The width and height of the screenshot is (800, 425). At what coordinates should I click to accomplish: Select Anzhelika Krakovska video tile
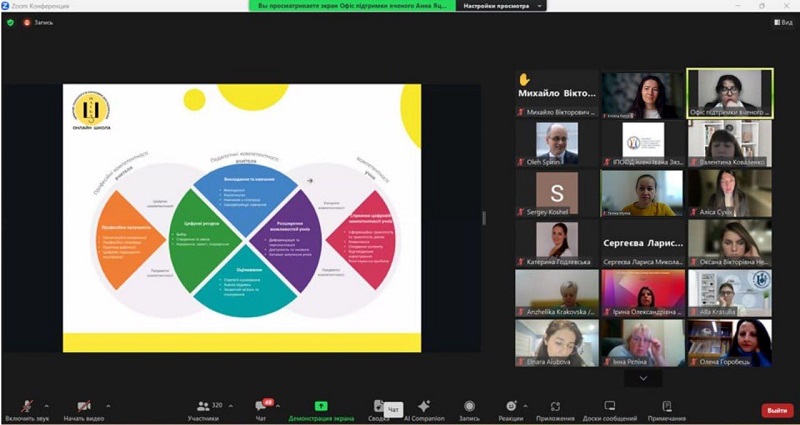(557, 293)
